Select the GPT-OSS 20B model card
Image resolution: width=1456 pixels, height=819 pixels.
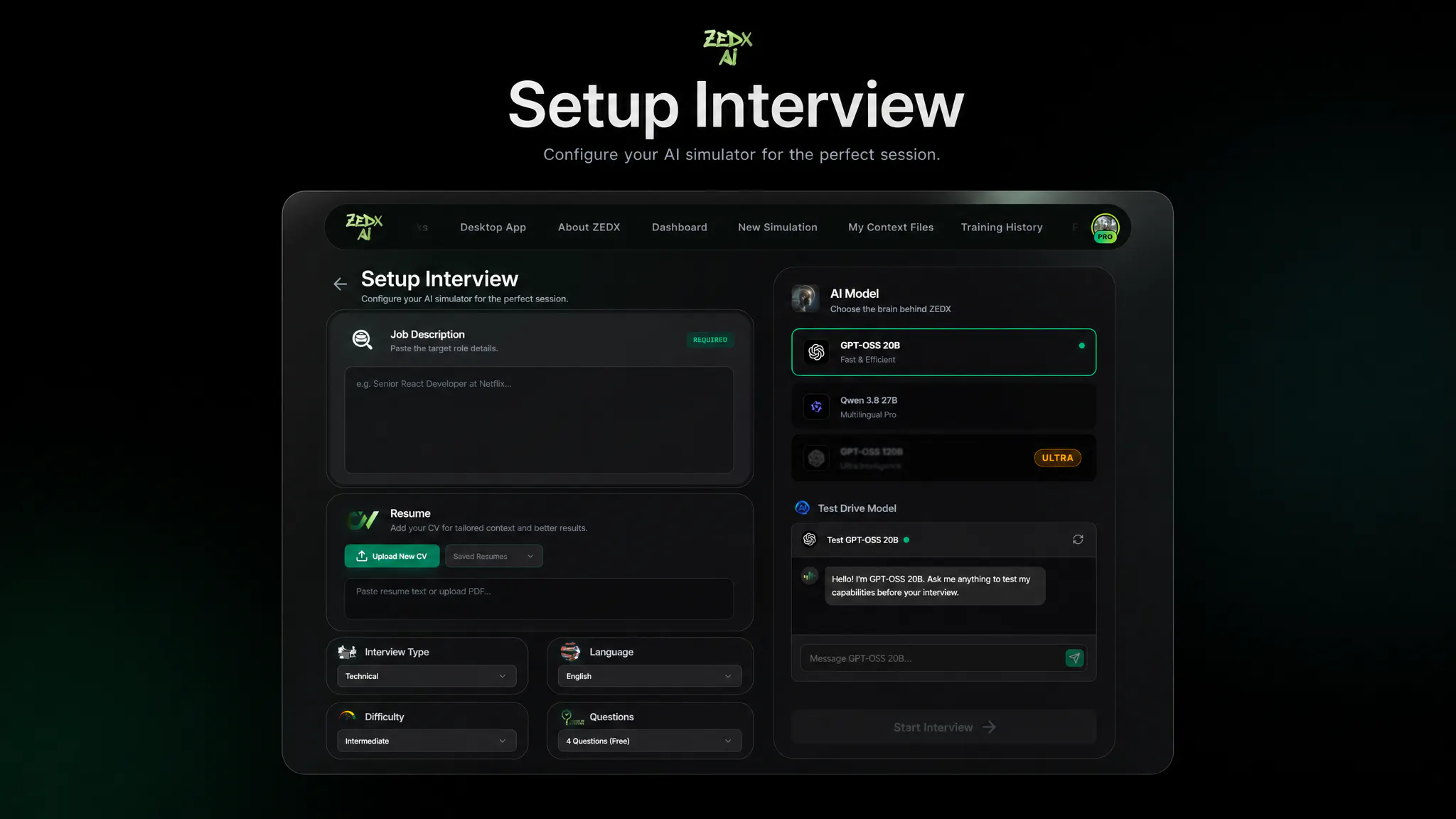[943, 352]
